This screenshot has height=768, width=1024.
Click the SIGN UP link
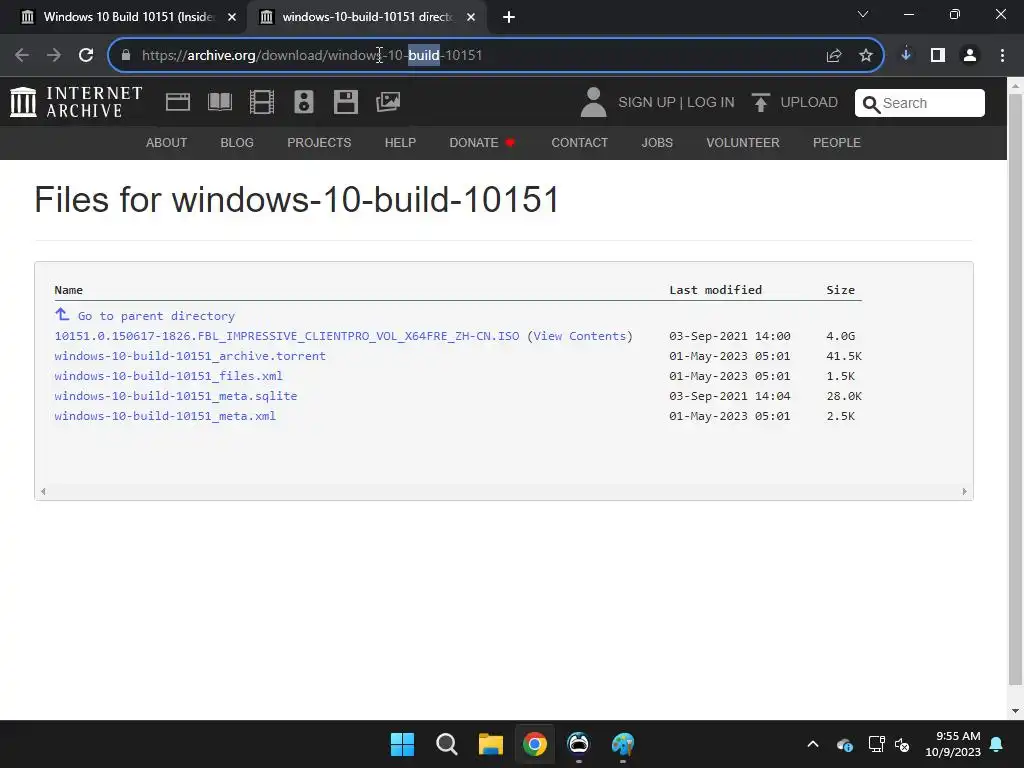pyautogui.click(x=647, y=103)
